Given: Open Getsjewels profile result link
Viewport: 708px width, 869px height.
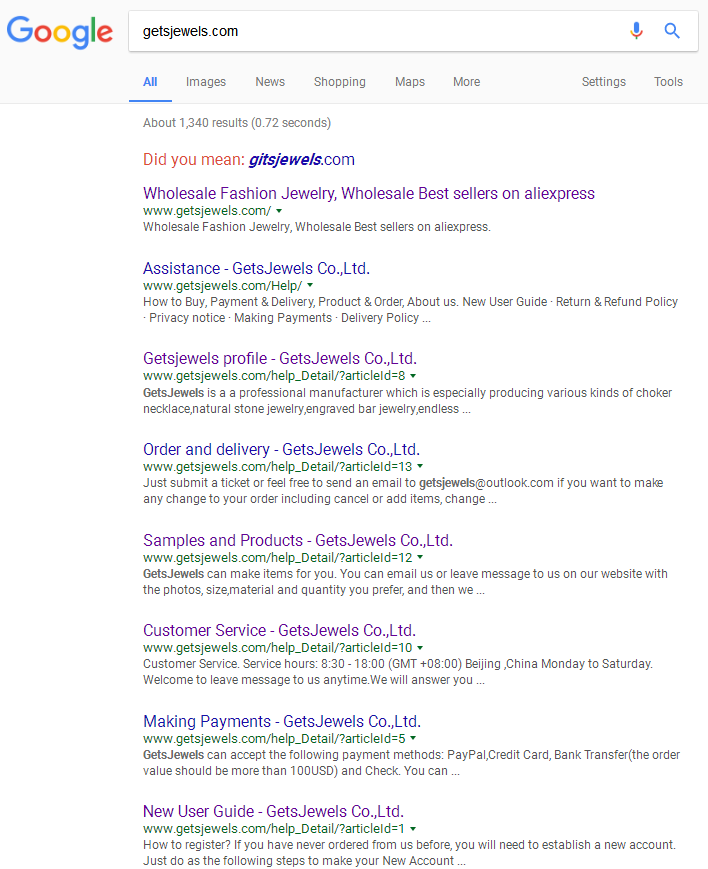Looking at the screenshot, I should coord(280,359).
